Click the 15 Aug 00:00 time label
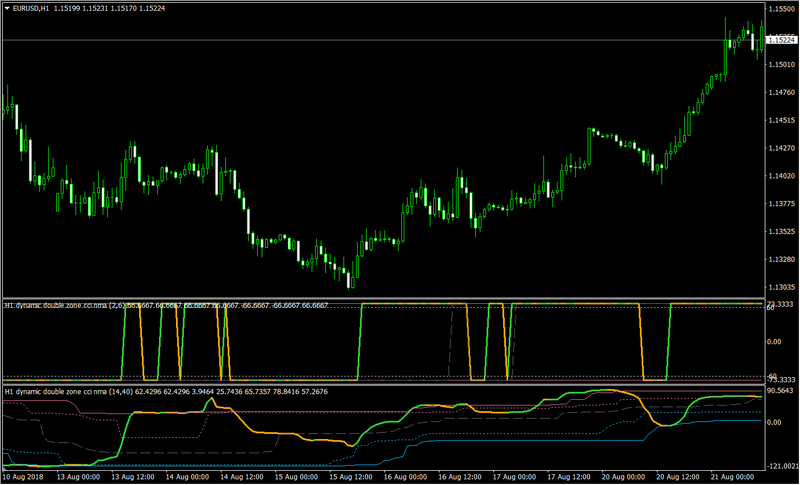The image size is (800, 485). tap(297, 478)
